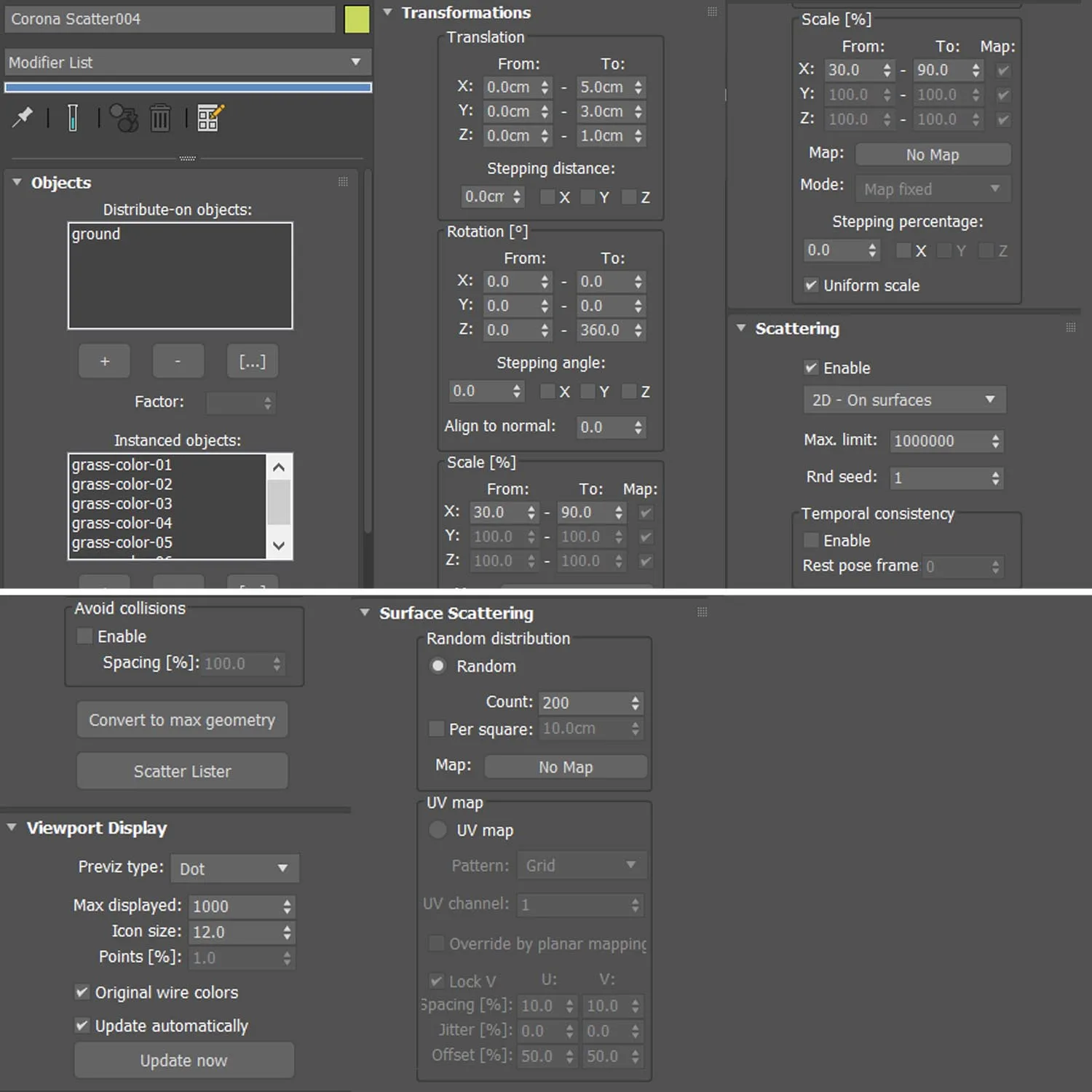Viewport: 1092px width, 1092px height.
Task: Click the [...] pick from list button
Action: point(253,361)
